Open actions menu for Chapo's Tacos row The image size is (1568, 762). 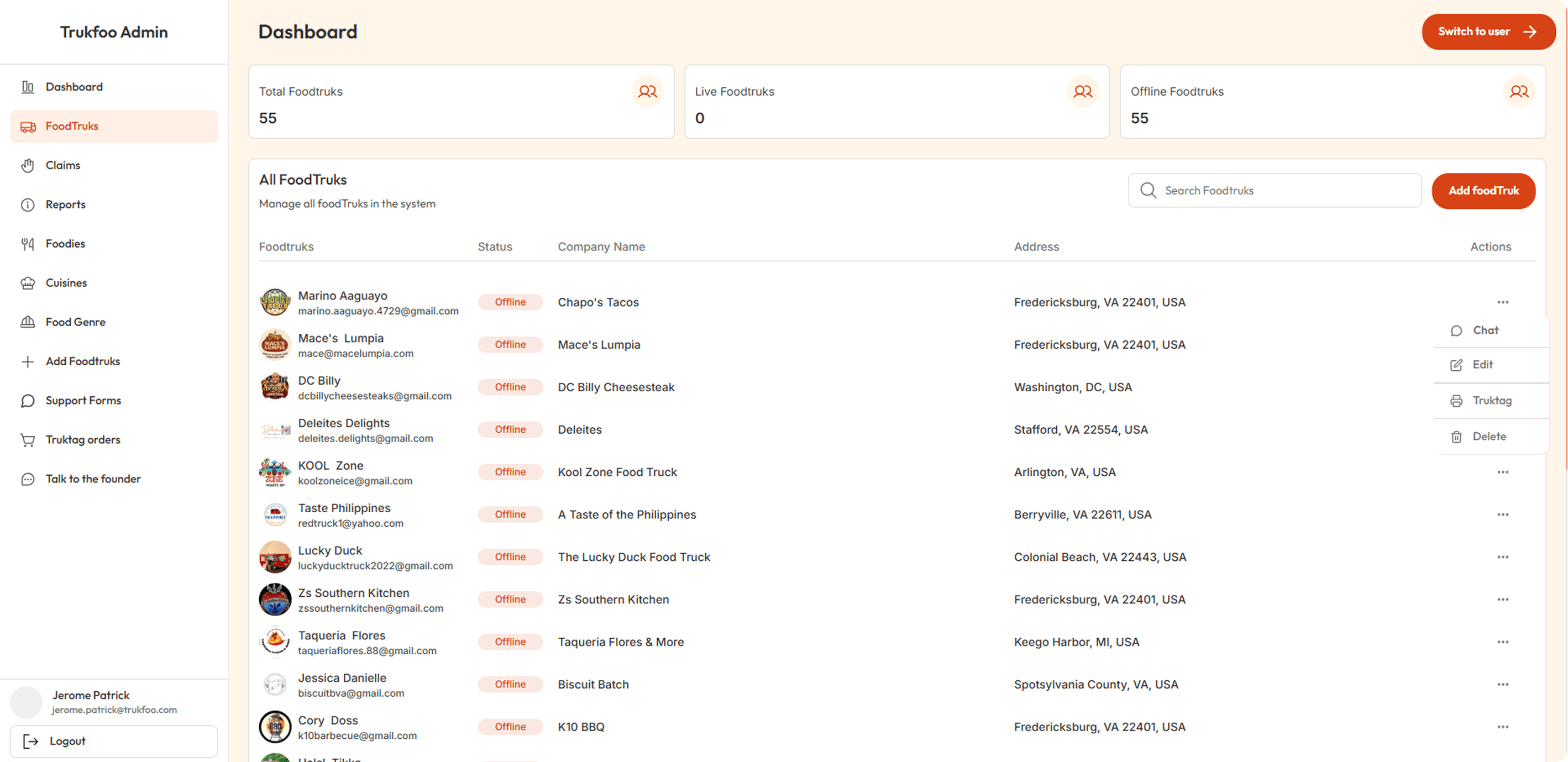1503,302
